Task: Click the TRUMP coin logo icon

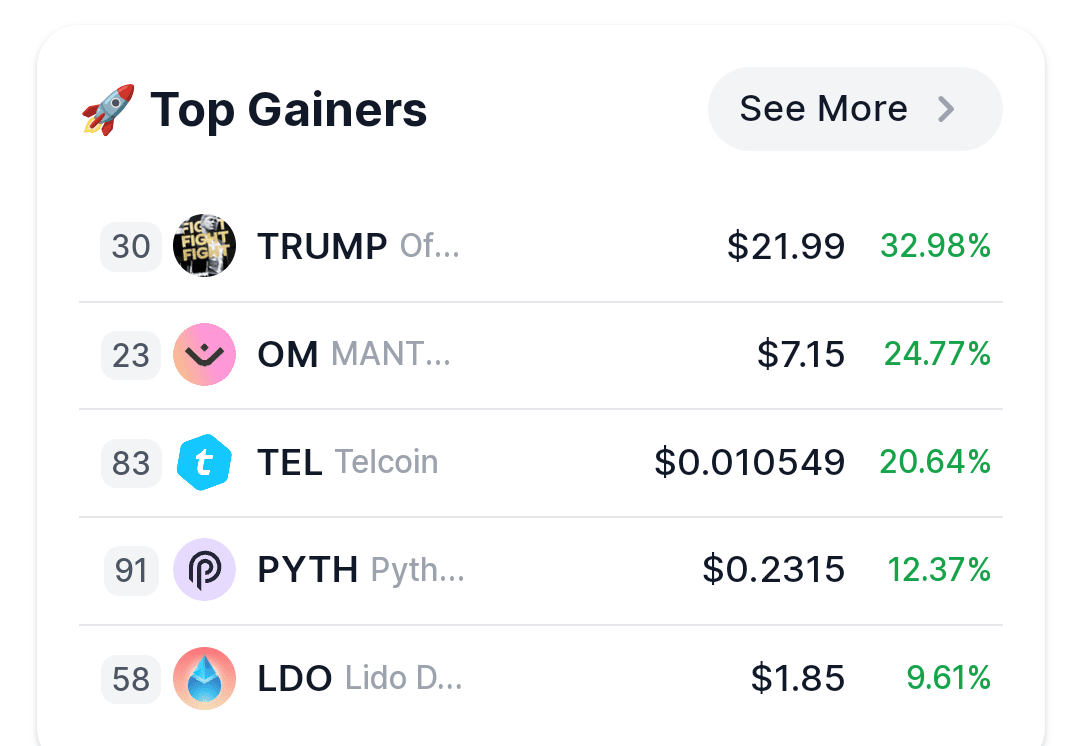Action: (x=204, y=246)
